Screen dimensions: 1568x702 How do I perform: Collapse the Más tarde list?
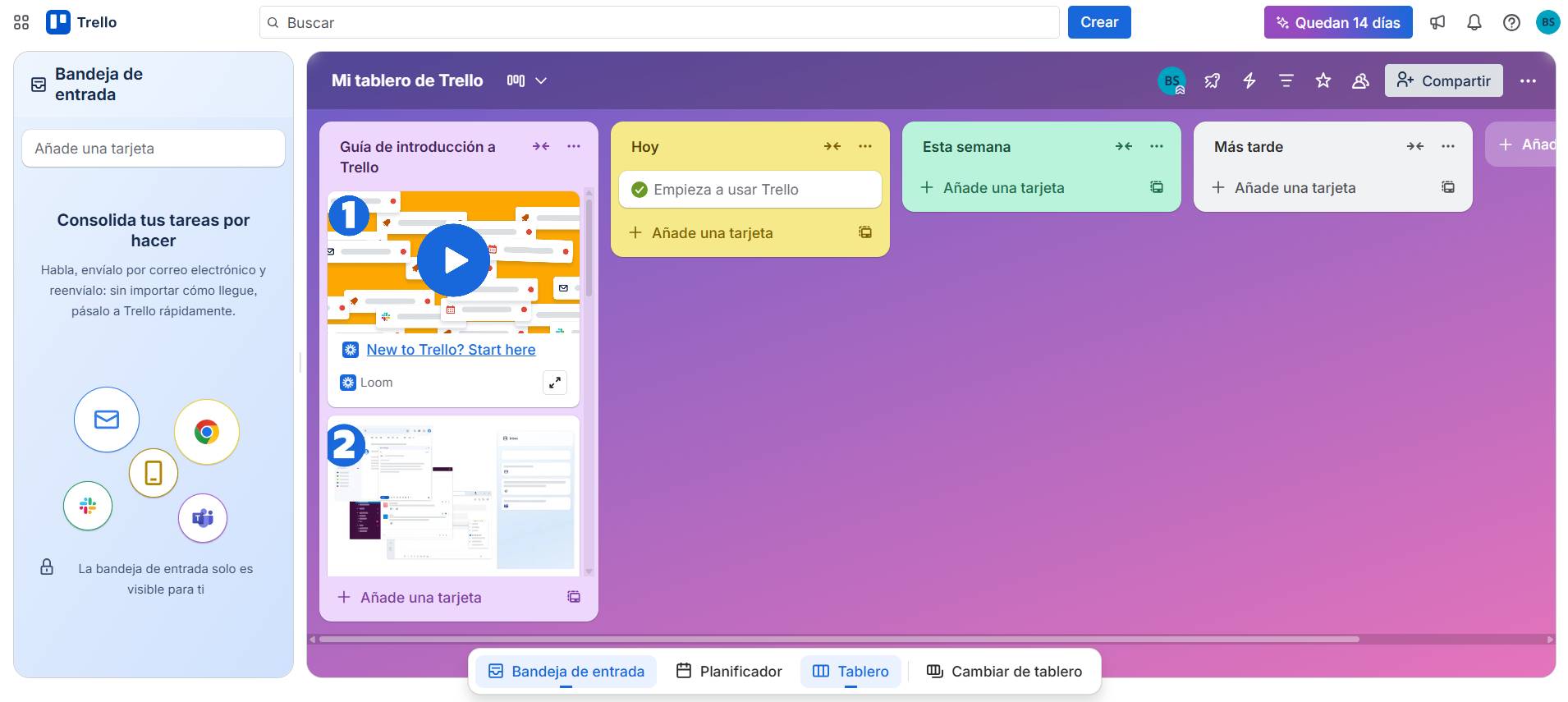point(1415,146)
